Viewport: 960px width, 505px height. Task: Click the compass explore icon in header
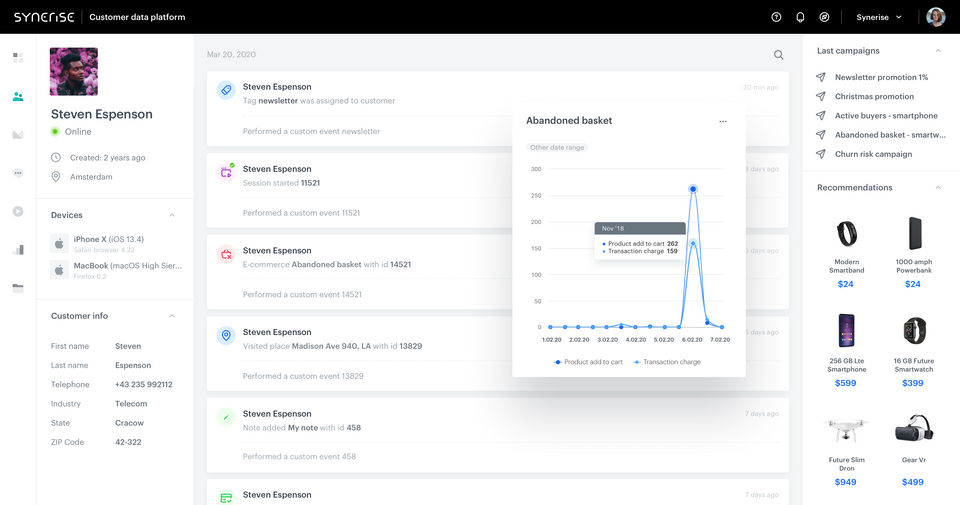[x=825, y=17]
